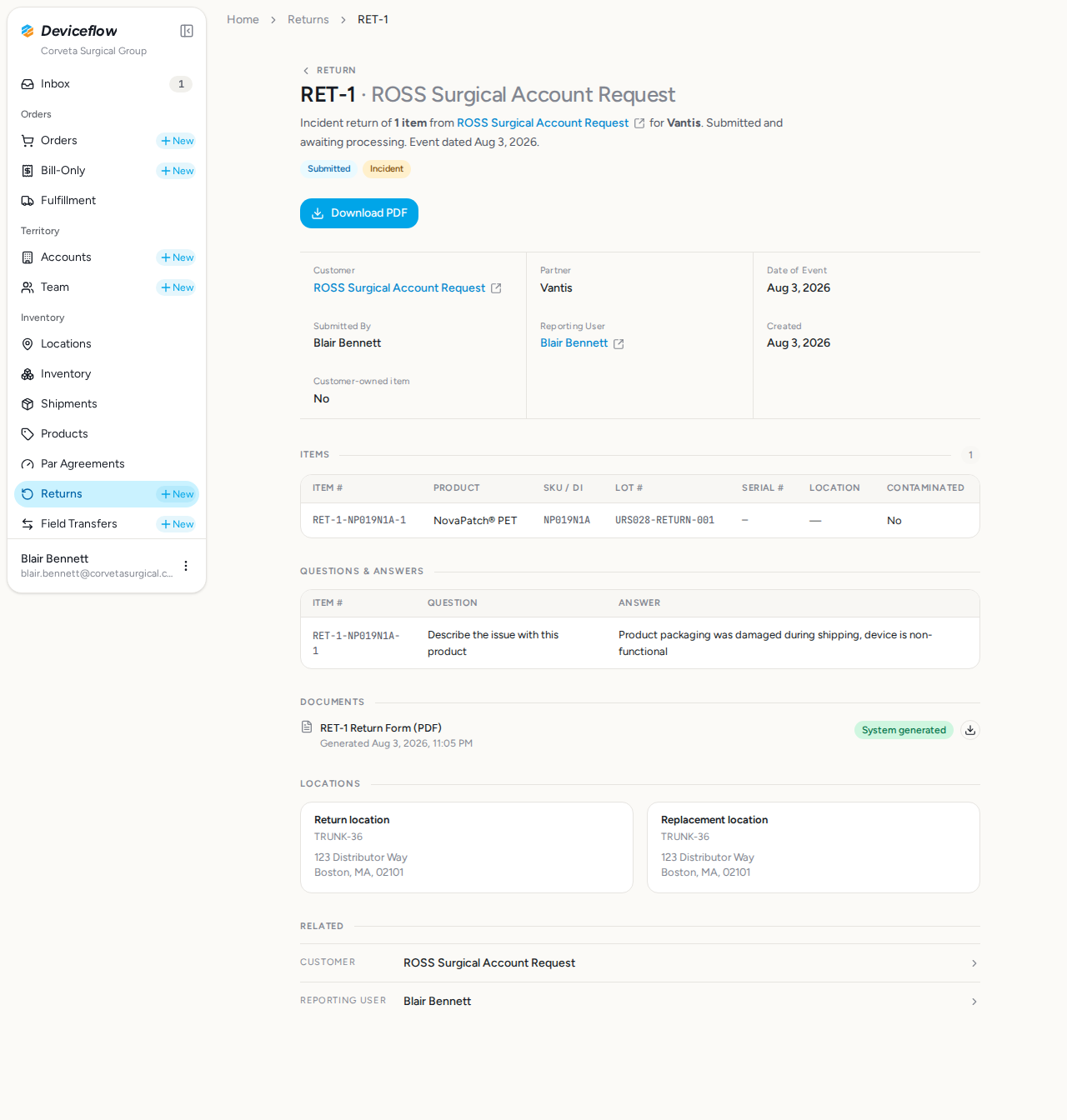The image size is (1067, 1120).
Task: Click external-link icon beside summary customer link
Action: (x=639, y=123)
